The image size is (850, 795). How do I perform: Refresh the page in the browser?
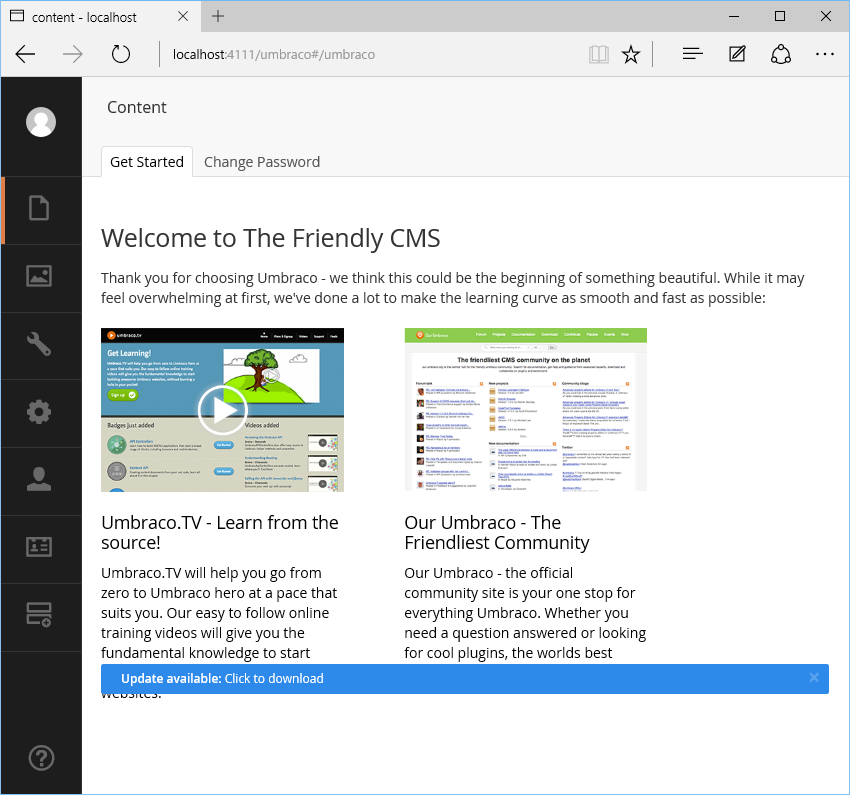pos(120,54)
